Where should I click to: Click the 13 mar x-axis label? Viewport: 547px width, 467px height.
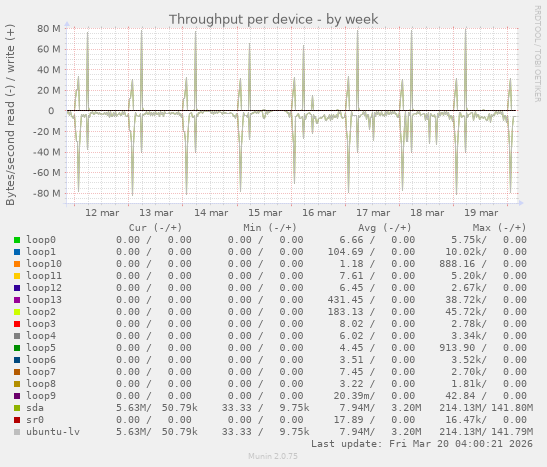[x=156, y=213]
